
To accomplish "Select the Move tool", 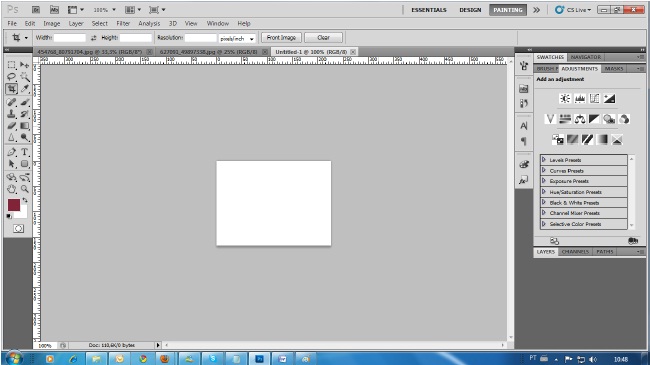I will coord(24,65).
